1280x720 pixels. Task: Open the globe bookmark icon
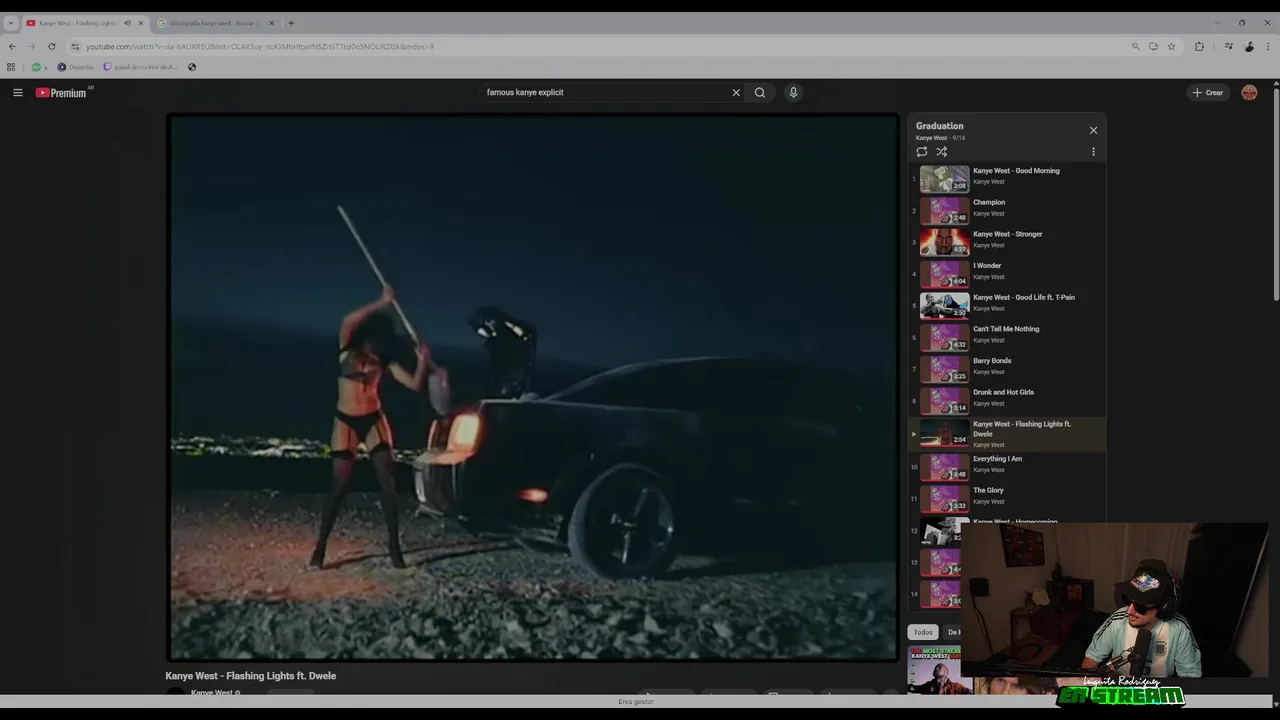(x=192, y=67)
